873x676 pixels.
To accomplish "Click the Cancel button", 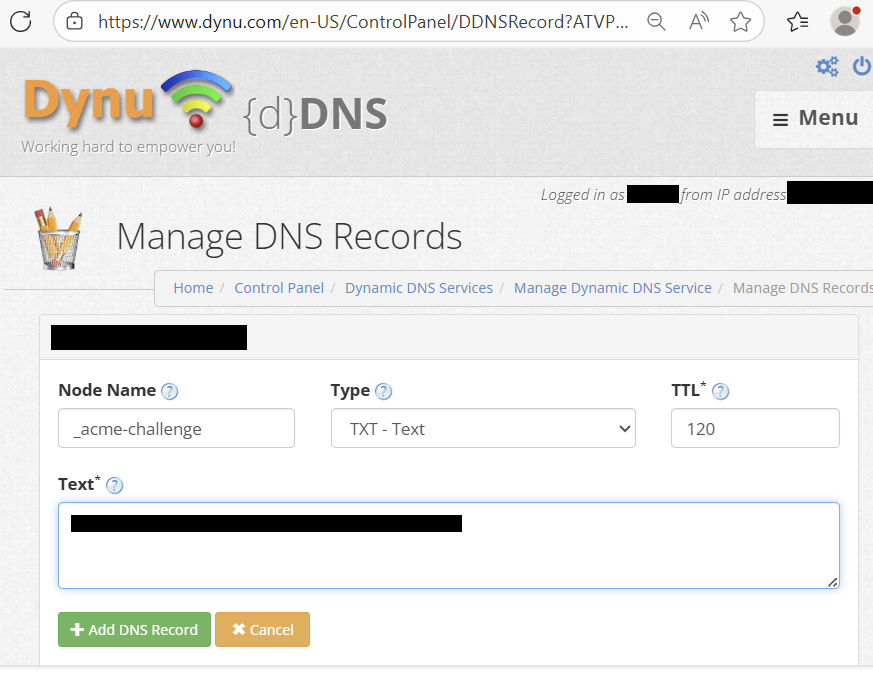I will point(262,630).
